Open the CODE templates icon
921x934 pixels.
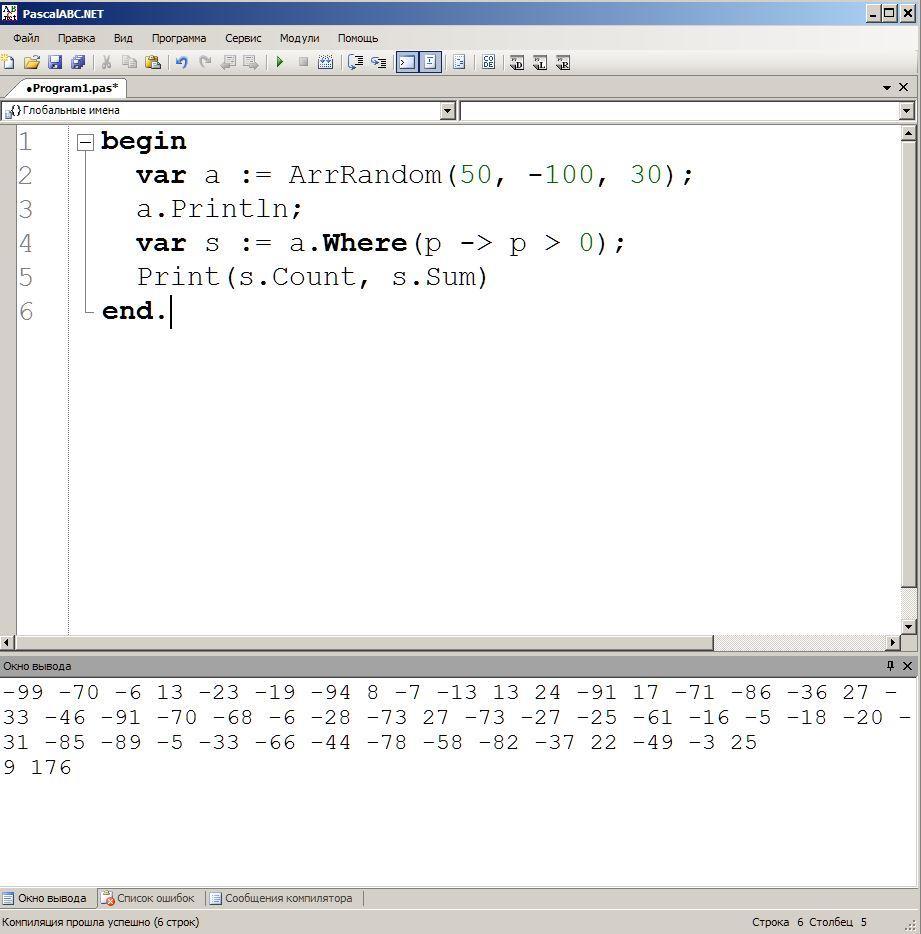click(488, 62)
